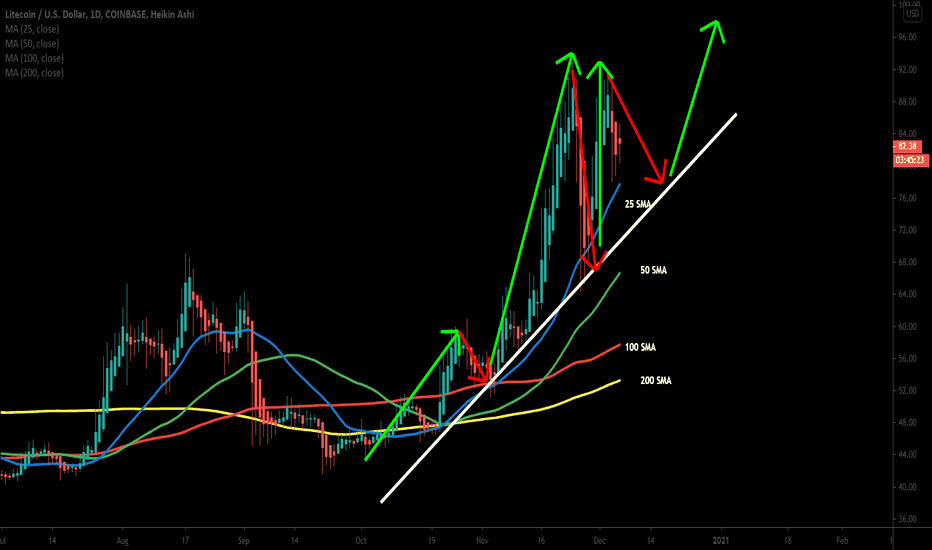Click the Nov label on the time axis
932x550 pixels.
pyautogui.click(x=482, y=540)
